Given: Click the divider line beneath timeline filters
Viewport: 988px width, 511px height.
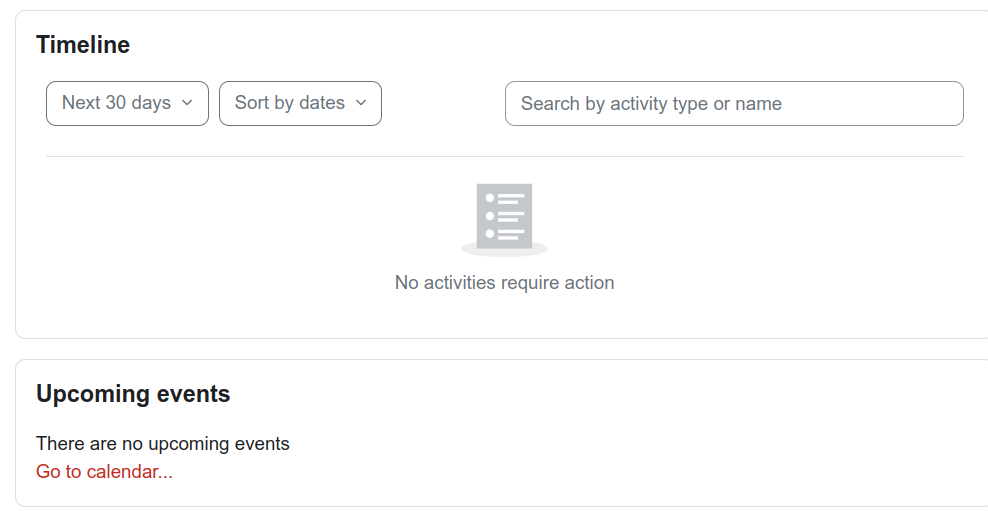Looking at the screenshot, I should coord(505,156).
